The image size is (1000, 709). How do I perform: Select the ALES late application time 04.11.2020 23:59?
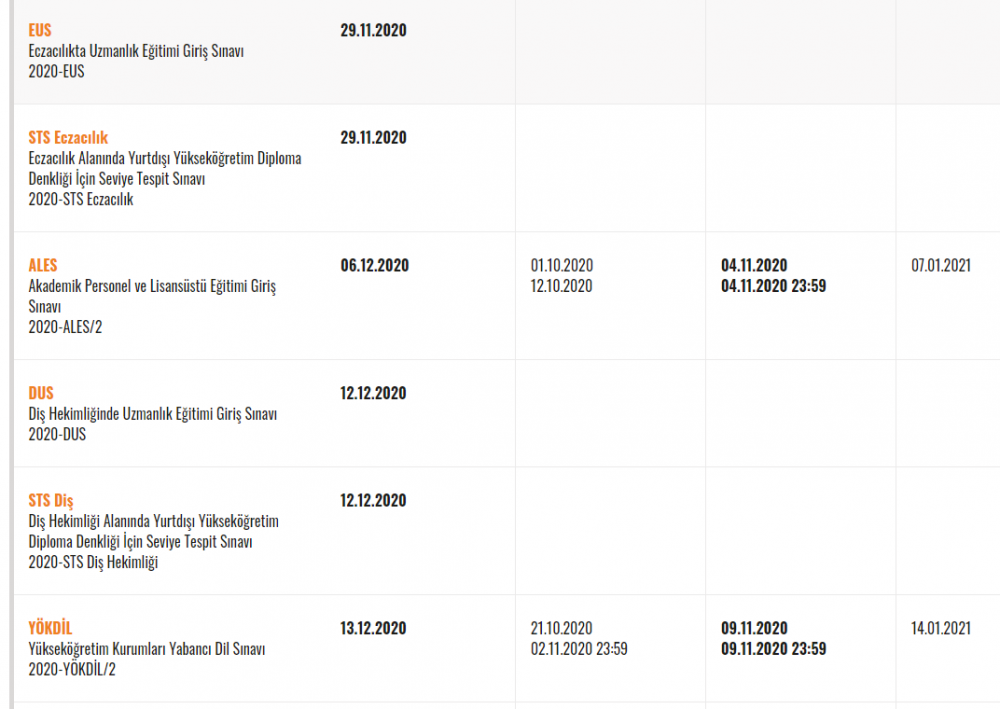pyautogui.click(x=773, y=286)
